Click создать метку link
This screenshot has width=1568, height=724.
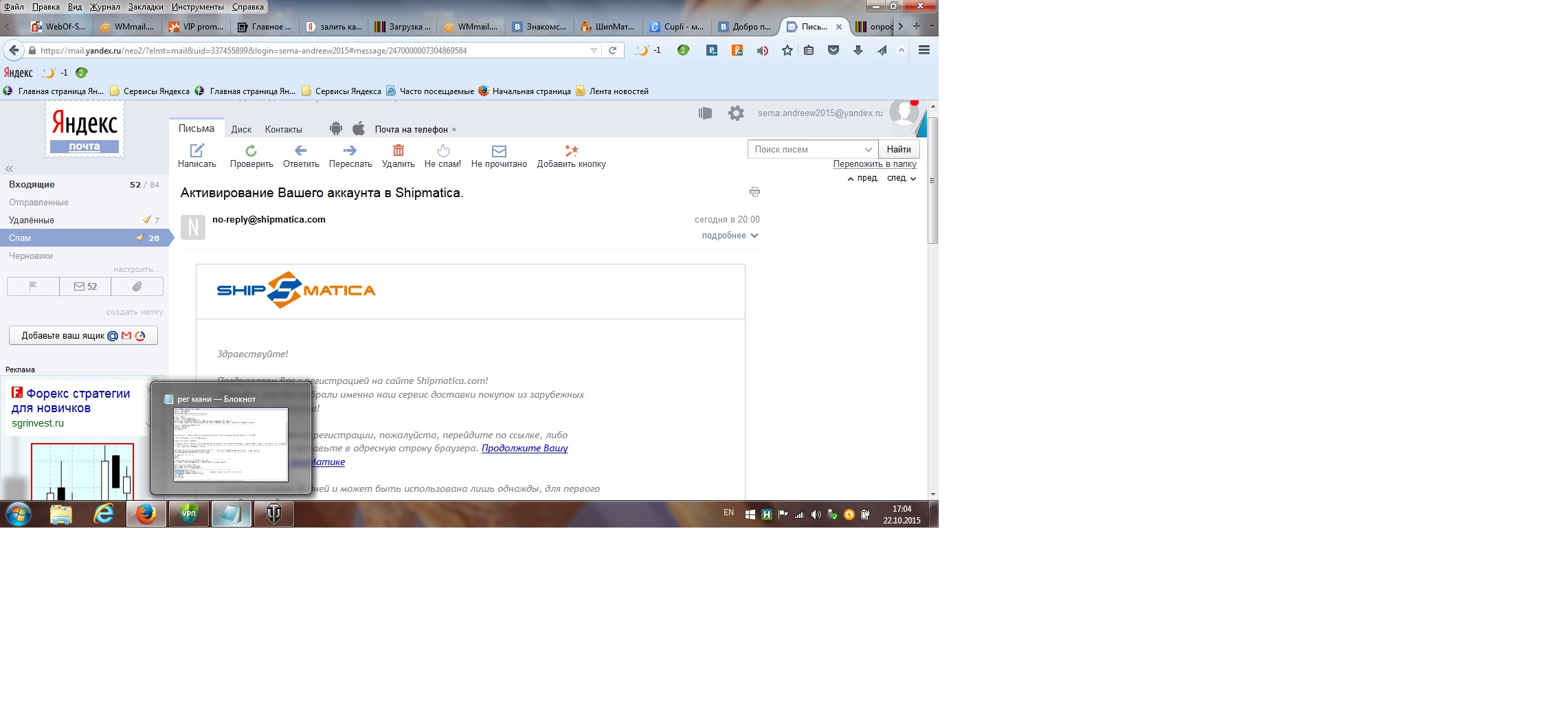point(135,312)
